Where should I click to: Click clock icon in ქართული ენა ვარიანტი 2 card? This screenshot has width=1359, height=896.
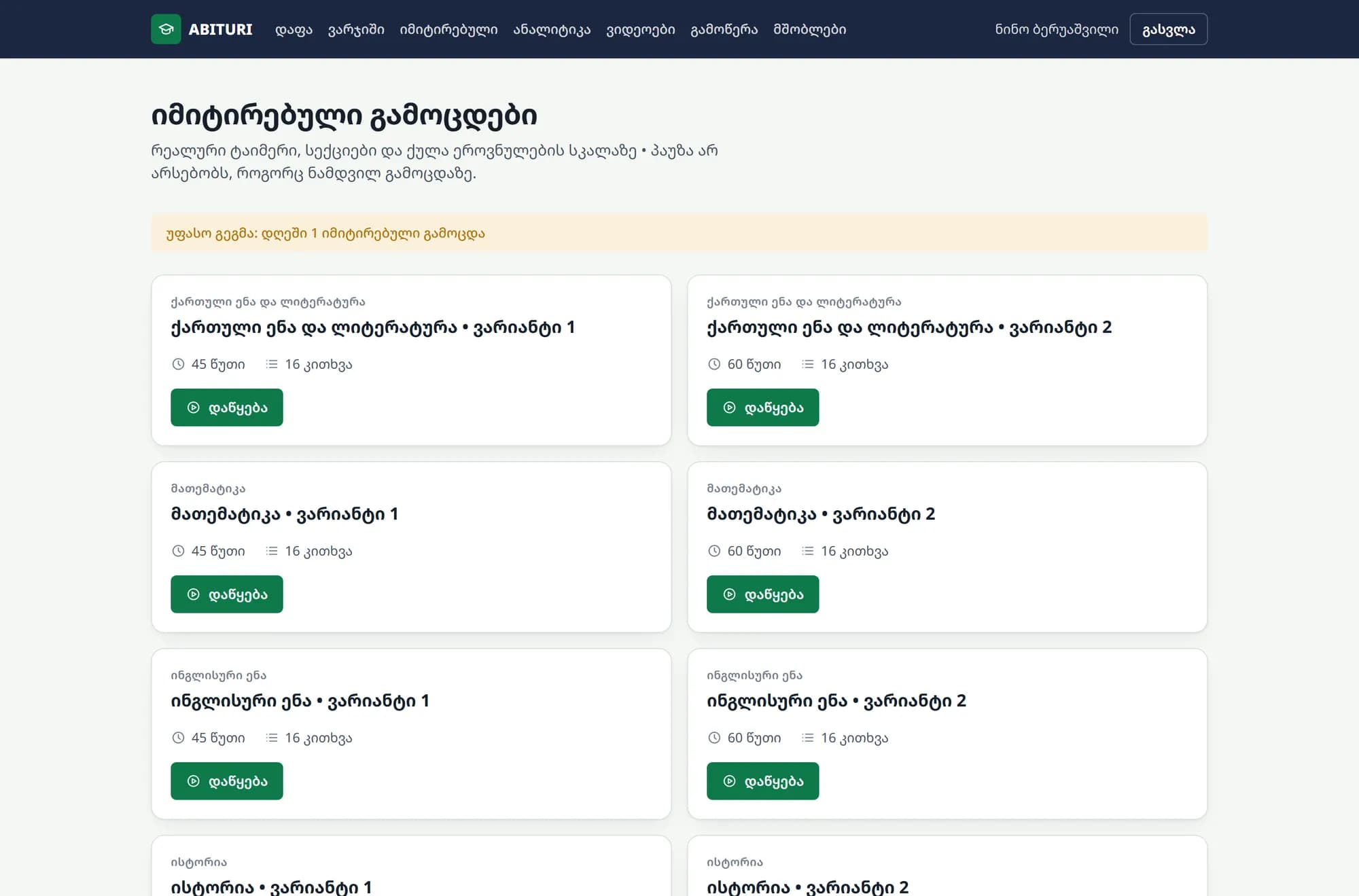coord(714,364)
